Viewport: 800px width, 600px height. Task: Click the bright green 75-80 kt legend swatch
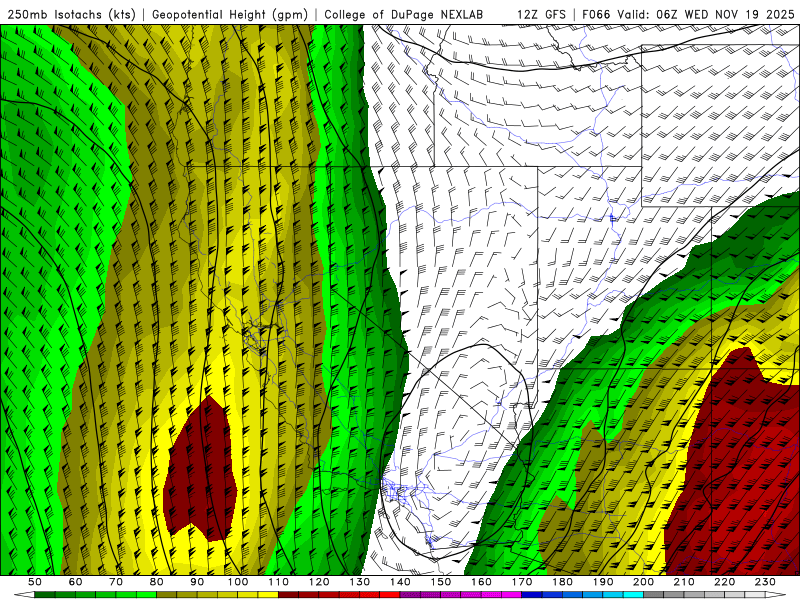click(146, 594)
